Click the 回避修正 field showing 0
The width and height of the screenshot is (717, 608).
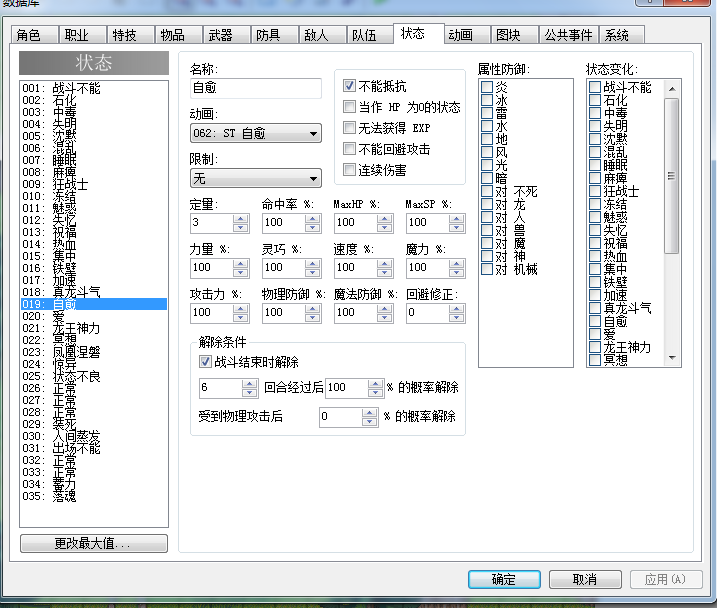pos(428,313)
